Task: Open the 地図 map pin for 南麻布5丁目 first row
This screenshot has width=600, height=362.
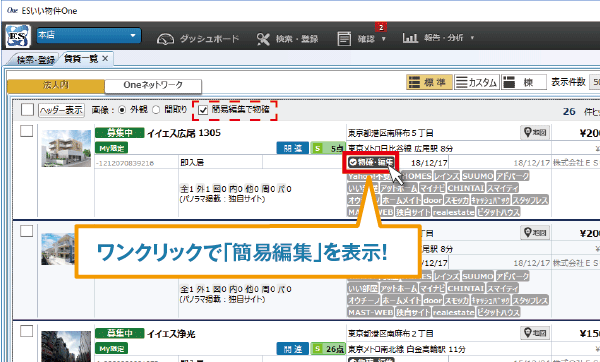Action: 535,132
